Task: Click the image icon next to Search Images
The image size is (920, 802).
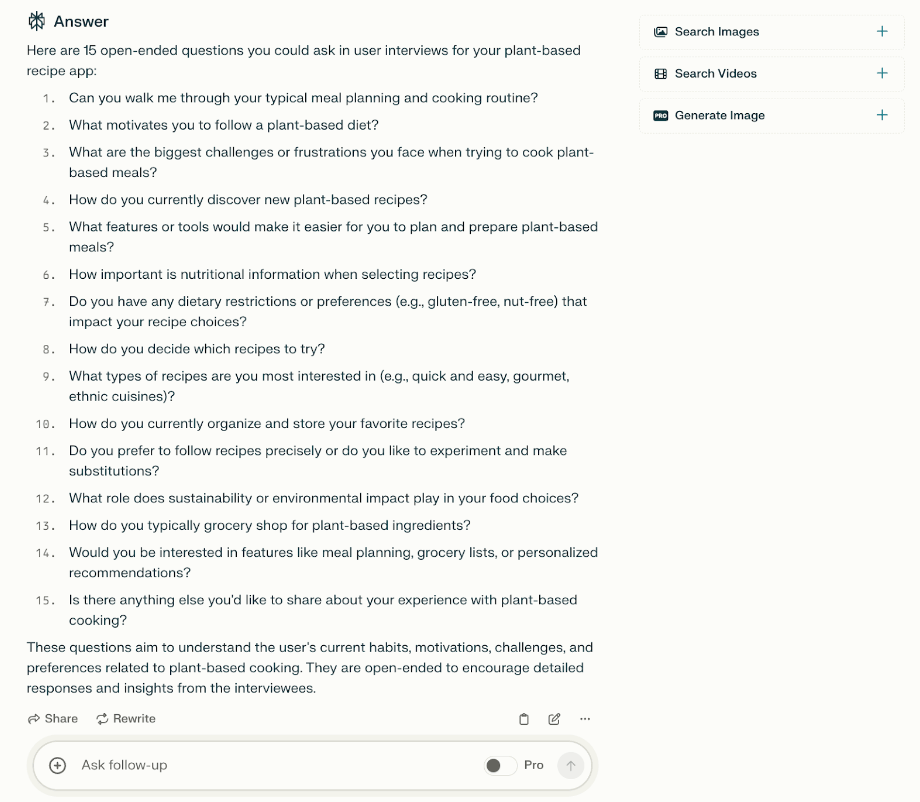Action: tap(661, 31)
